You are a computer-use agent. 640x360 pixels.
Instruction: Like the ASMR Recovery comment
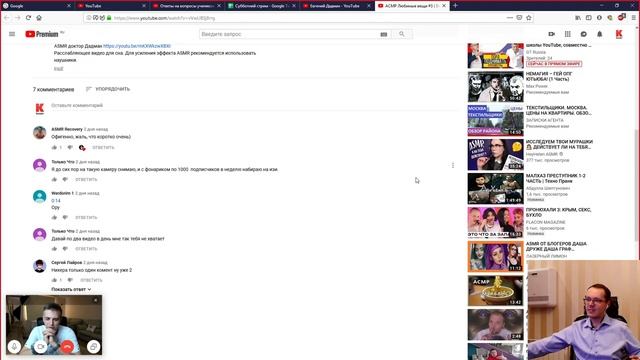(54, 147)
